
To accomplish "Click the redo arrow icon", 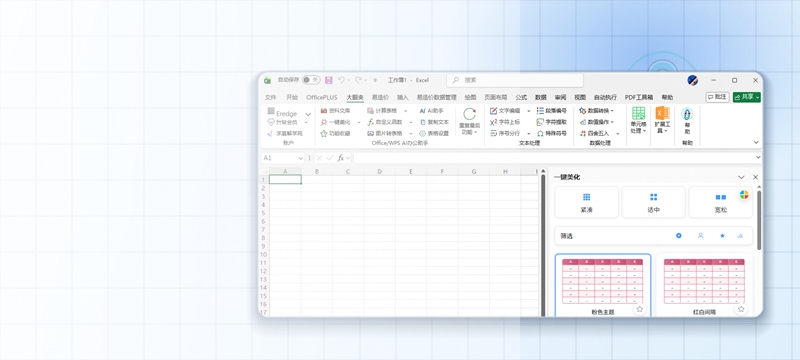I will point(358,80).
